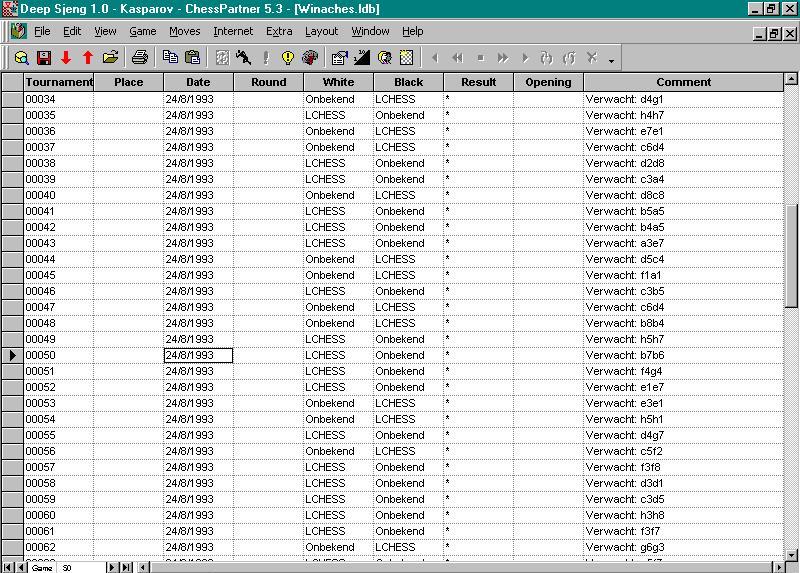
Task: Click the Paste clipboard toolbar icon
Action: [193, 58]
